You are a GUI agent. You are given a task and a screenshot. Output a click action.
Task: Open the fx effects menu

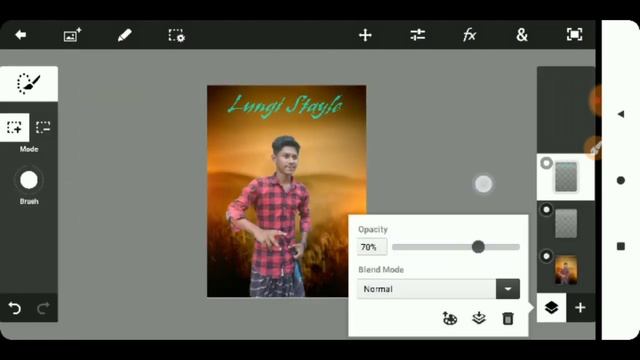tap(469, 35)
